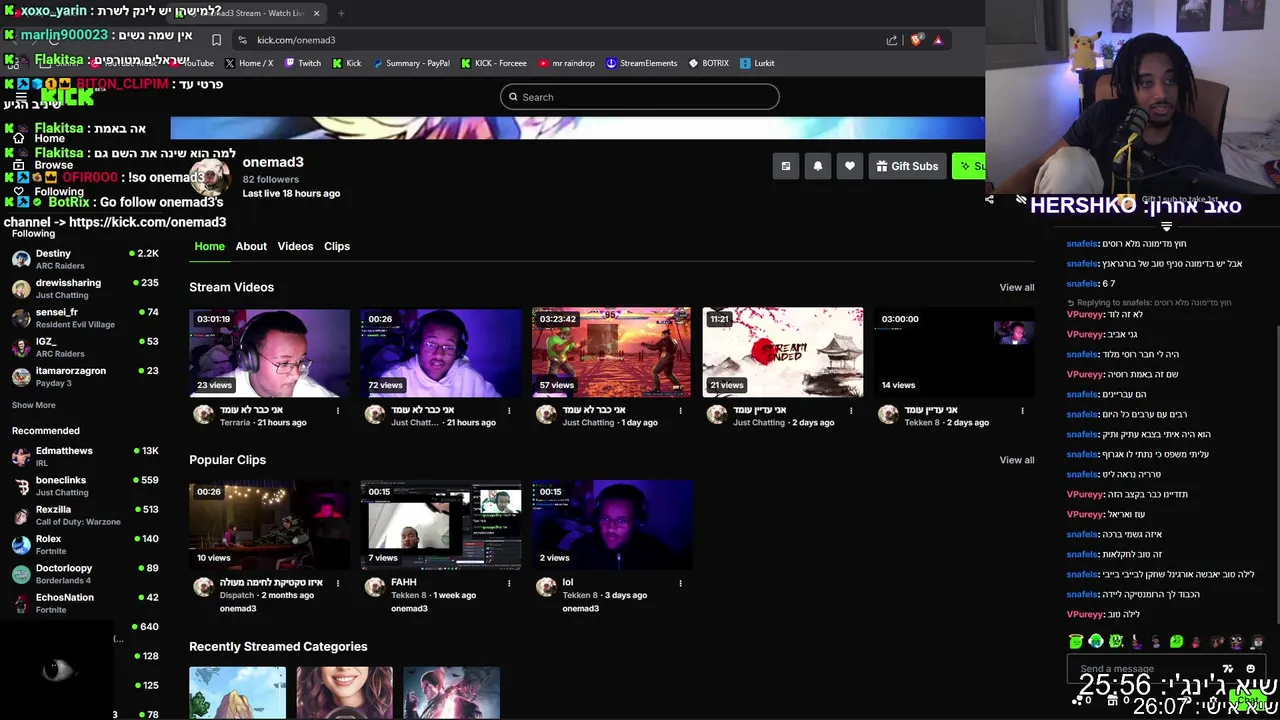Toggle the heart follow button
Screen dimensions: 1280x720
(850, 166)
